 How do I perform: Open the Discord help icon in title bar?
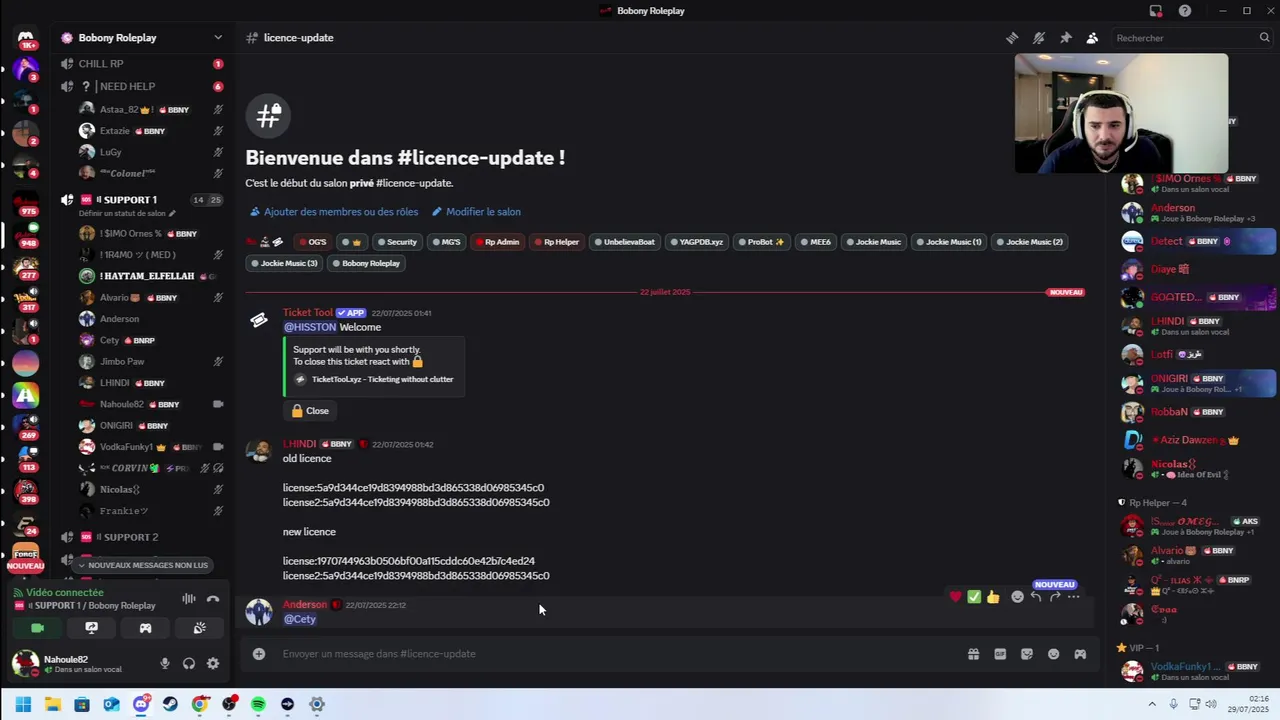(1185, 11)
